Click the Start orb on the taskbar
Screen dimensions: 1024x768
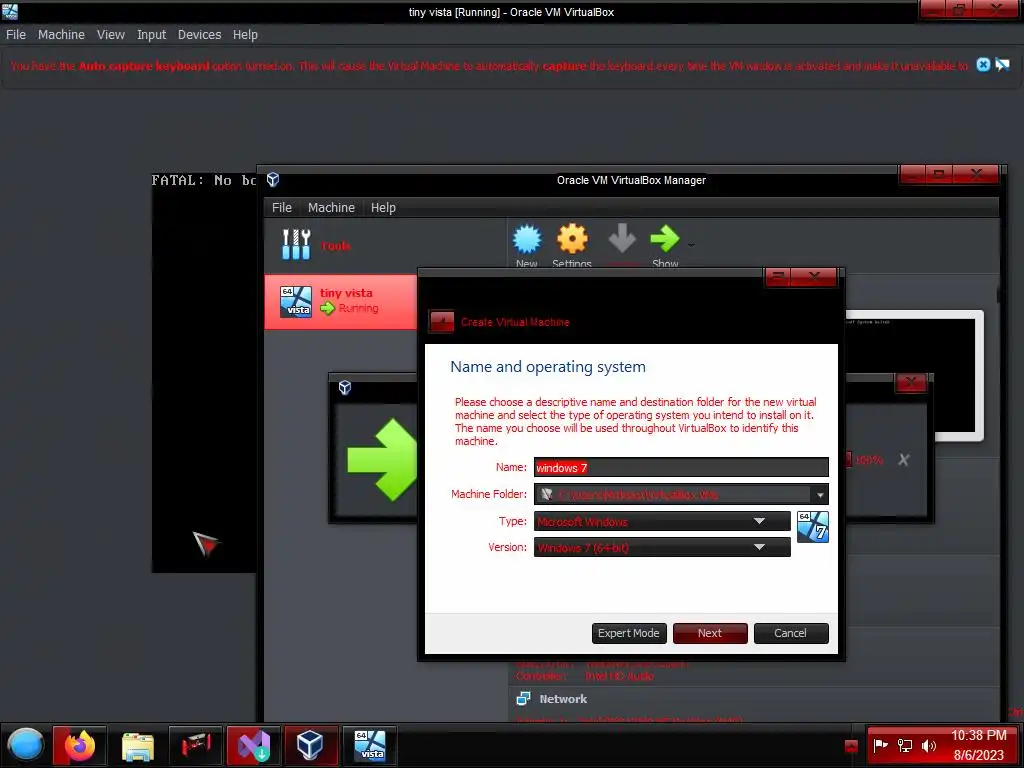coord(25,745)
